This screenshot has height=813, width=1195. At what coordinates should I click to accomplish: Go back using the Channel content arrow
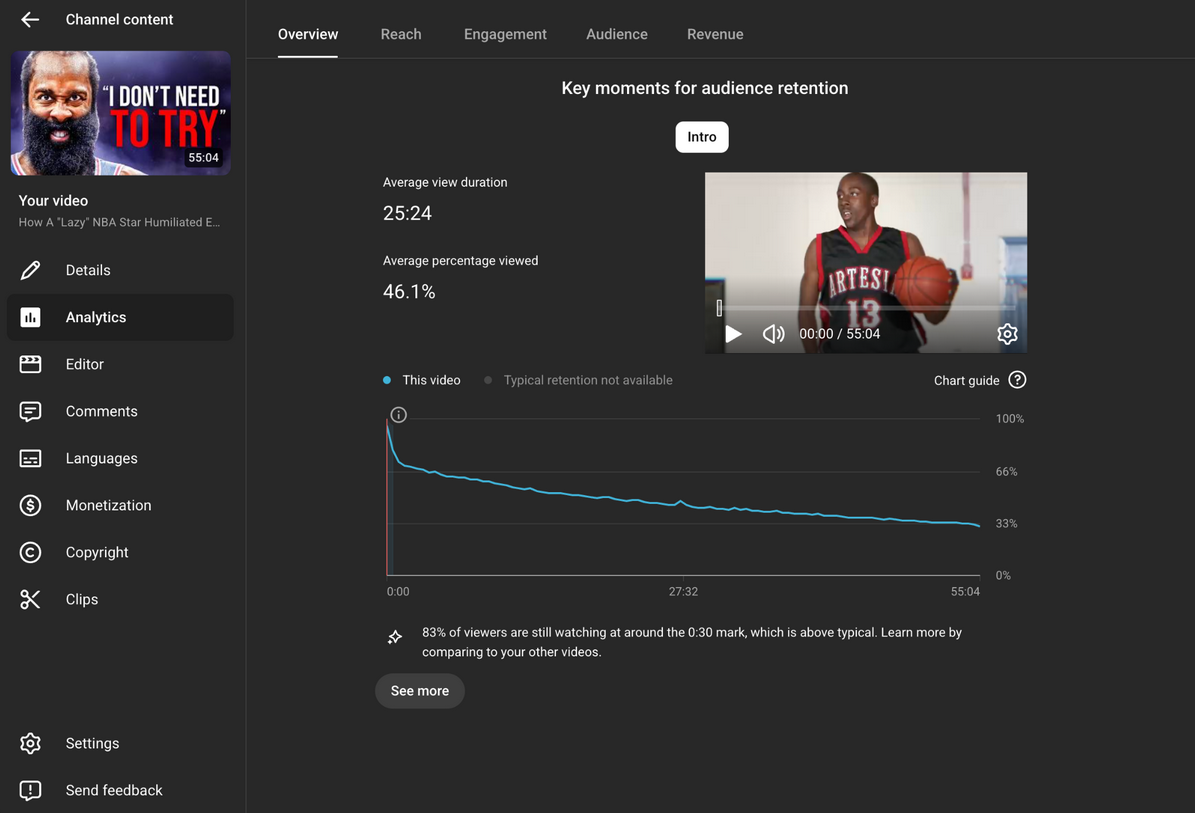tap(30, 20)
